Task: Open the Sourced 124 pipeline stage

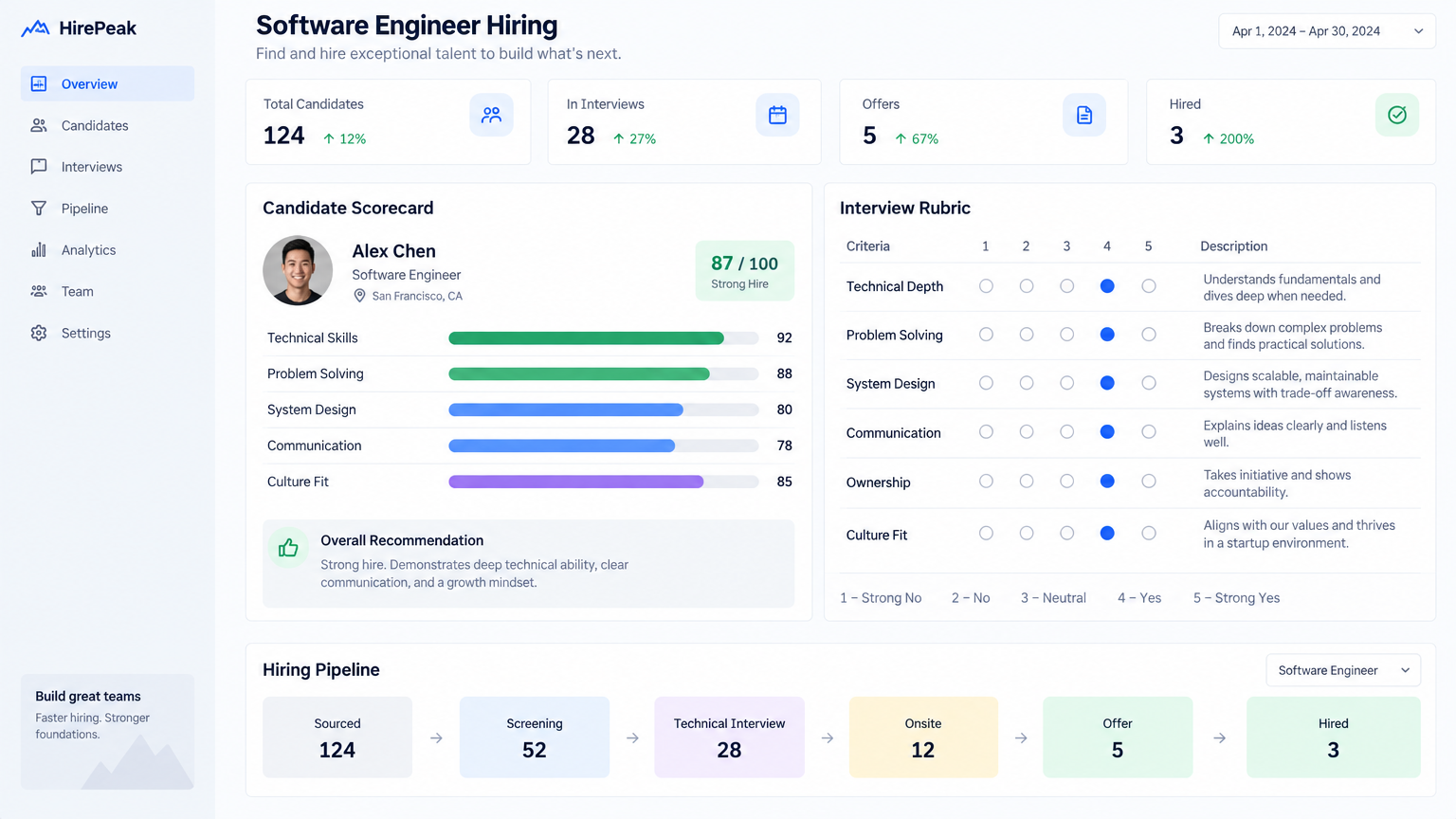Action: click(x=337, y=737)
